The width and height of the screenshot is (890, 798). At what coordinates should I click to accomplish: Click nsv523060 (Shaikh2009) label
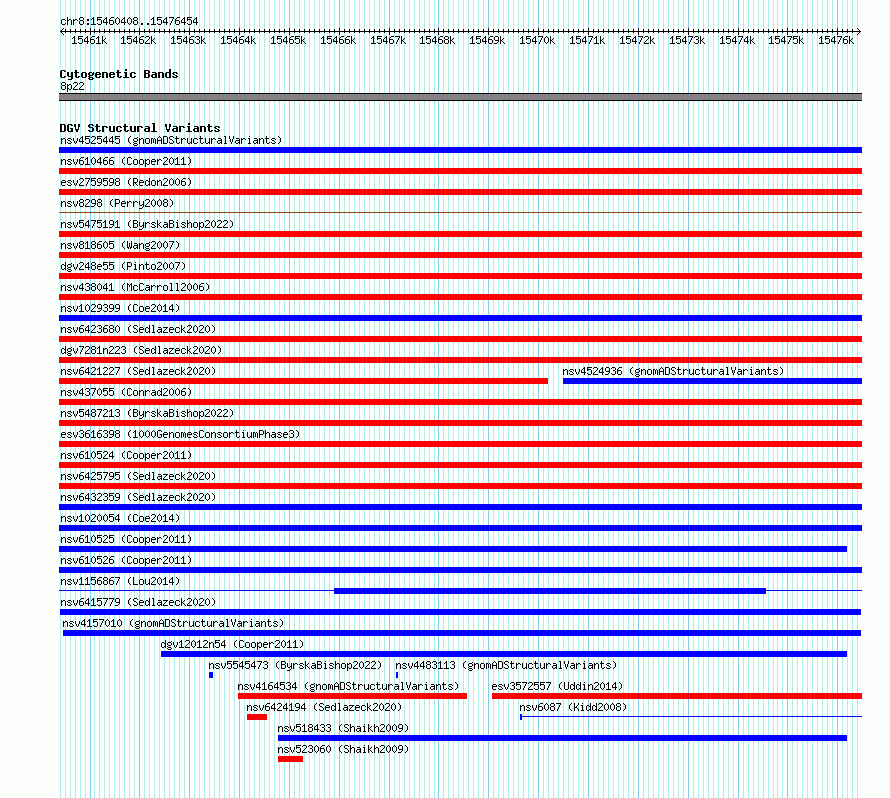tap(343, 749)
